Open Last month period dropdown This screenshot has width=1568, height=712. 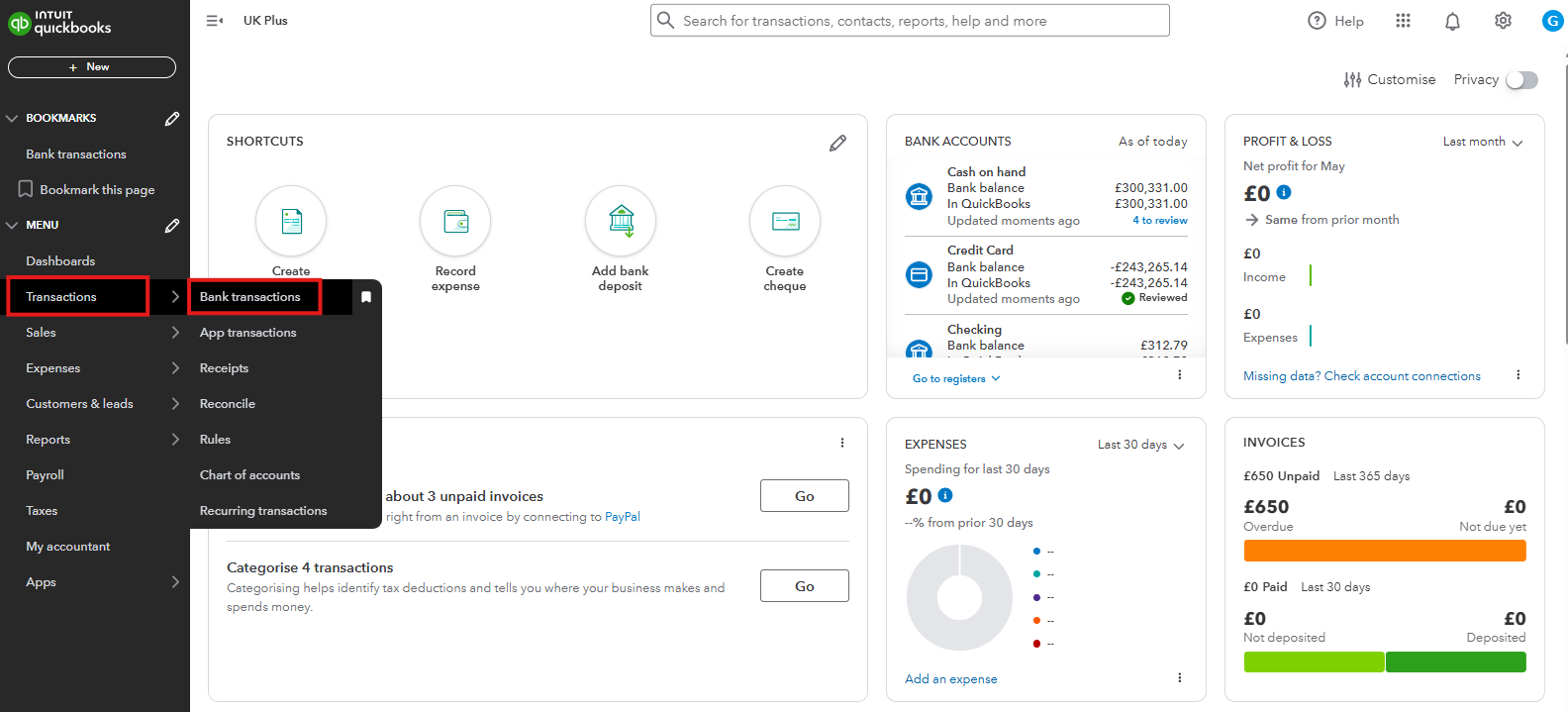(x=1483, y=142)
